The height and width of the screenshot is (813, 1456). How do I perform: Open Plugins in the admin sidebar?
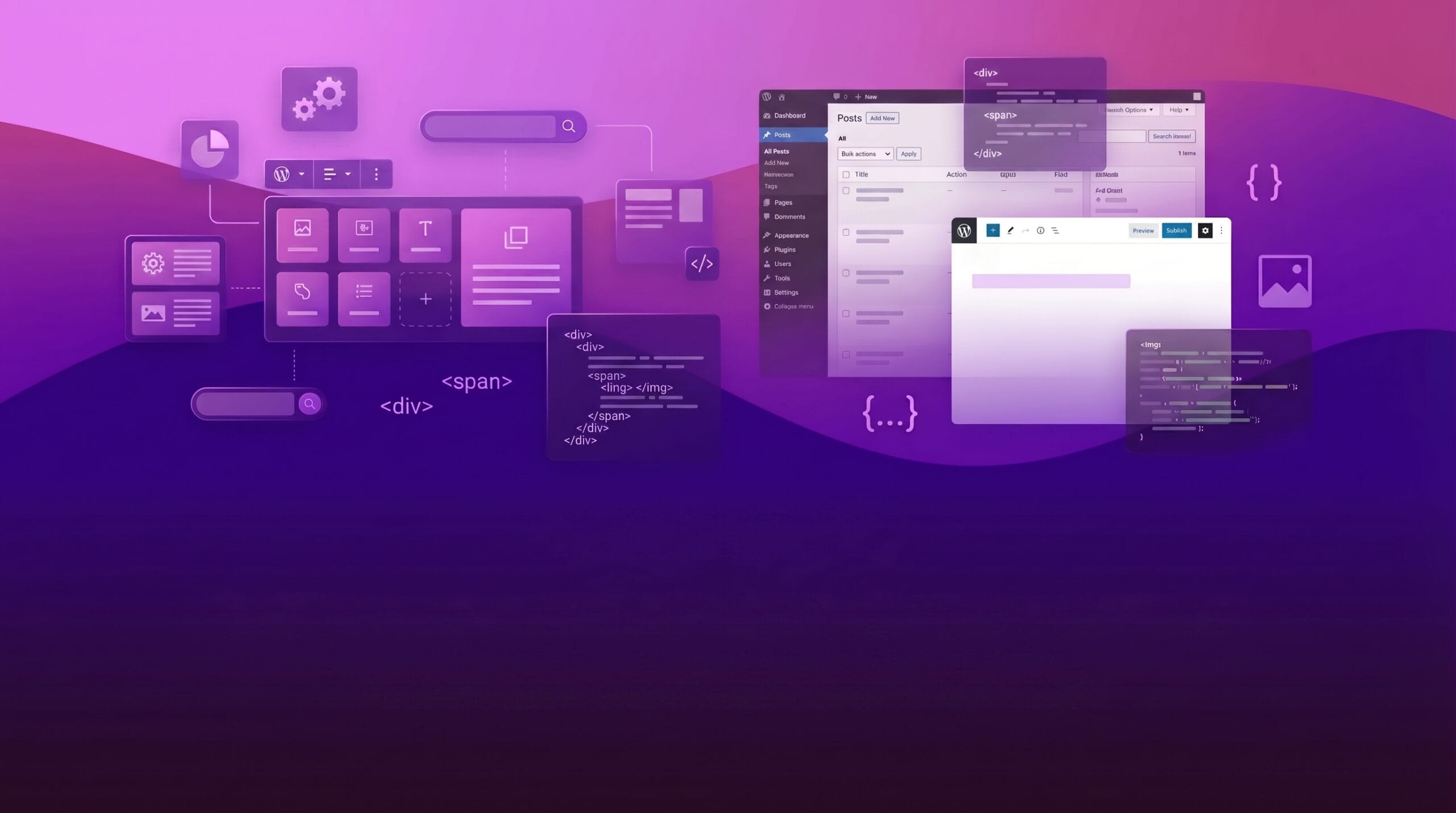[793, 250]
